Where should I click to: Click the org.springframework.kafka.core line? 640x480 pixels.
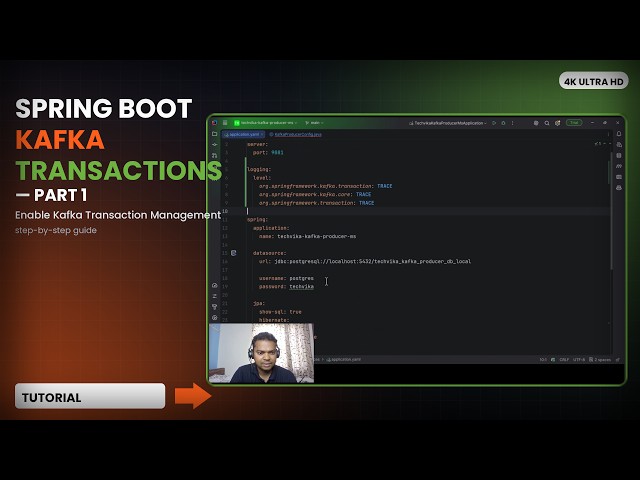[315, 194]
